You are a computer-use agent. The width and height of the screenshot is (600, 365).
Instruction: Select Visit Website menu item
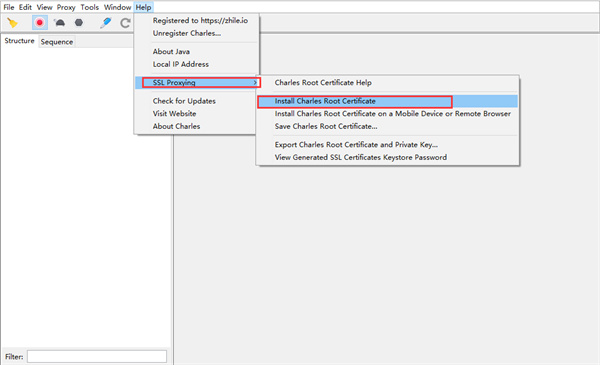click(x=196, y=114)
